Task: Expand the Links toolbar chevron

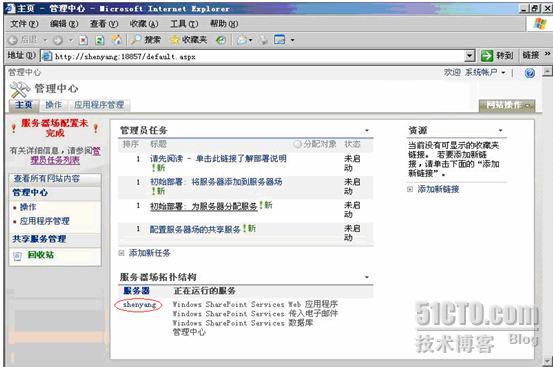Action: pos(547,54)
